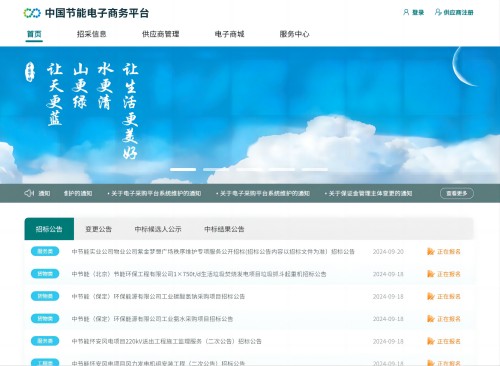Open the 工业碳酸氢钠采购项目招标公告 link
500x366 pixels.
pyautogui.click(x=158, y=296)
